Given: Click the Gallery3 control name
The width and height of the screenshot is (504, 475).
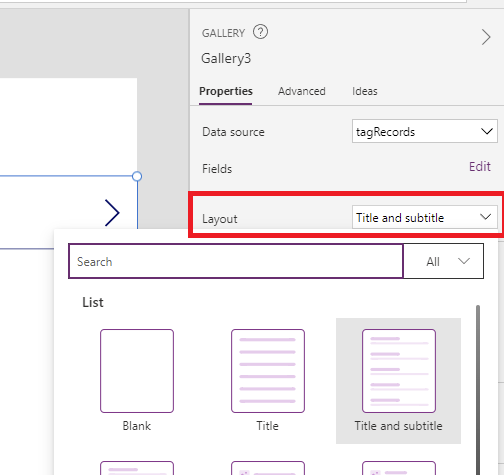Looking at the screenshot, I should pyautogui.click(x=226, y=58).
